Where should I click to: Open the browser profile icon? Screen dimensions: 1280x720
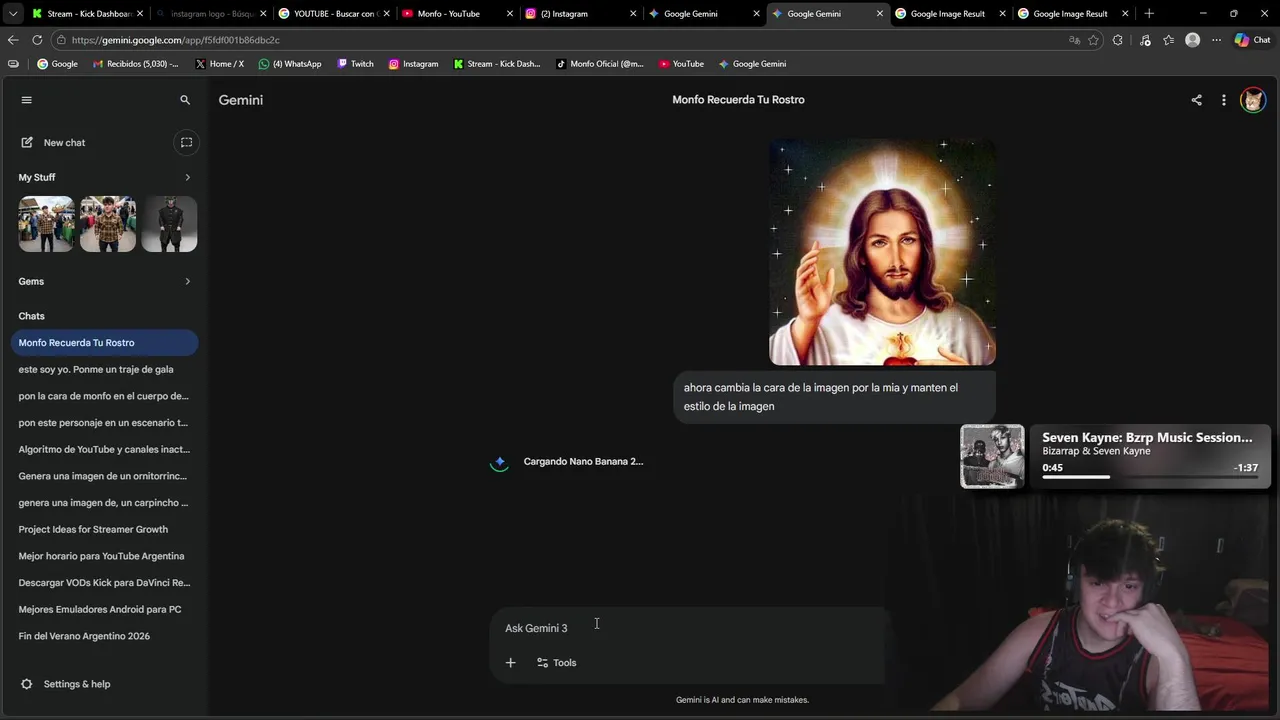click(x=1192, y=40)
